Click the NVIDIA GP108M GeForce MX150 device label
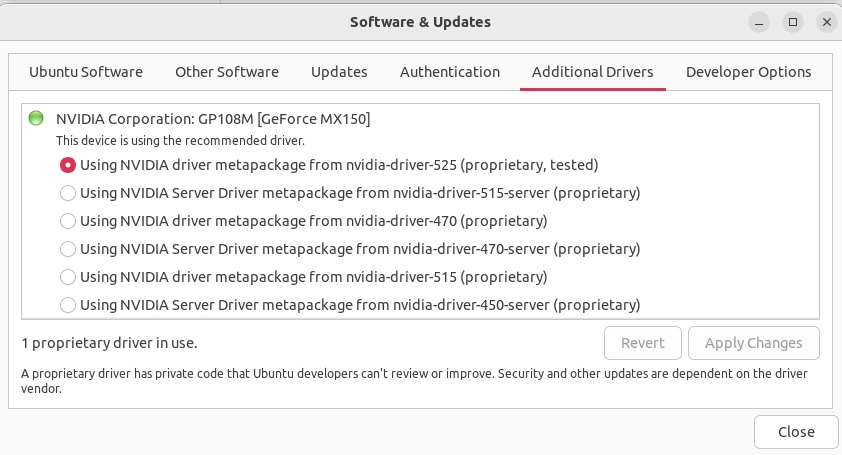 click(x=213, y=119)
